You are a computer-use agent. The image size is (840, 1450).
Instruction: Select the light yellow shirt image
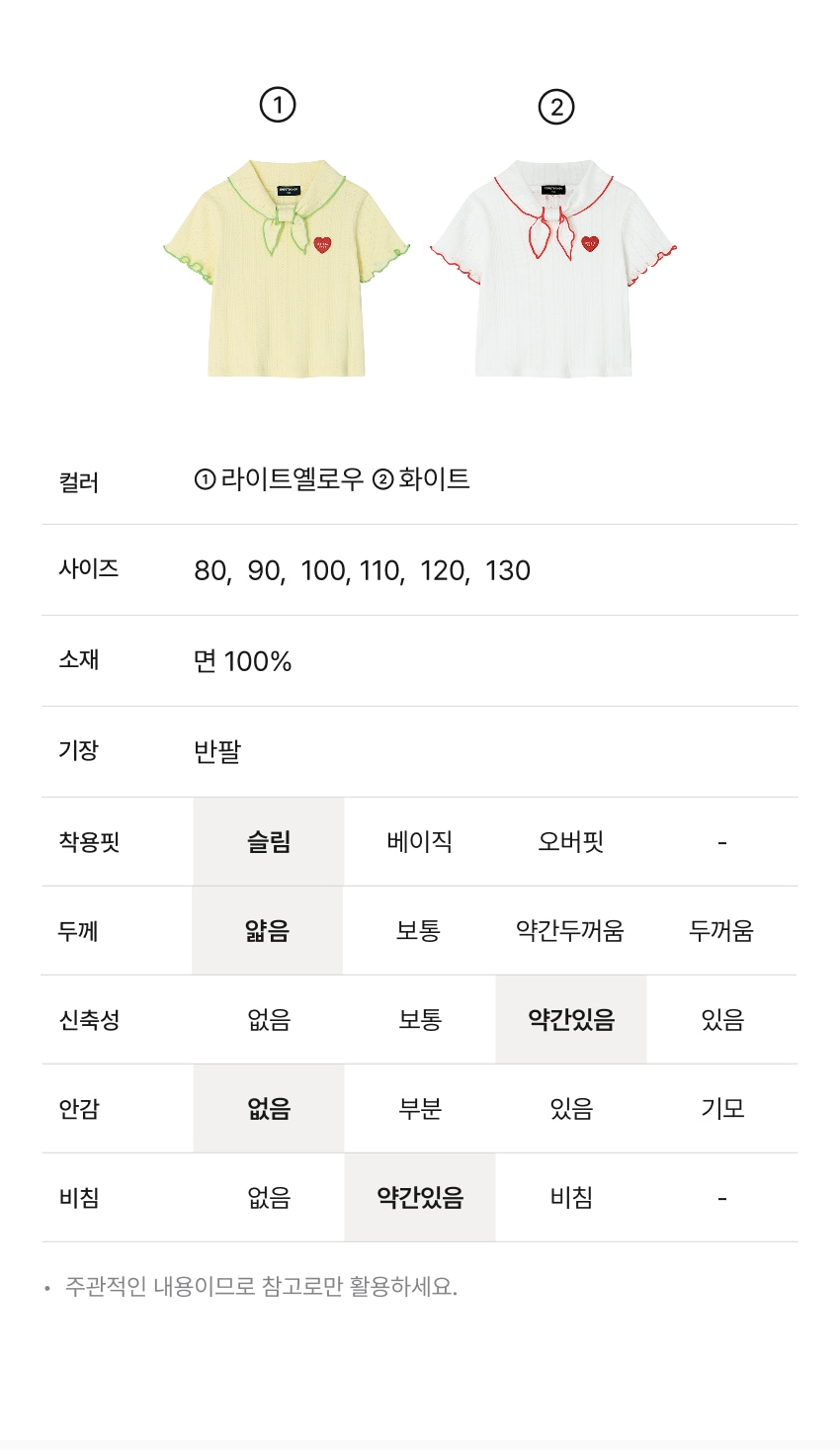(286, 269)
